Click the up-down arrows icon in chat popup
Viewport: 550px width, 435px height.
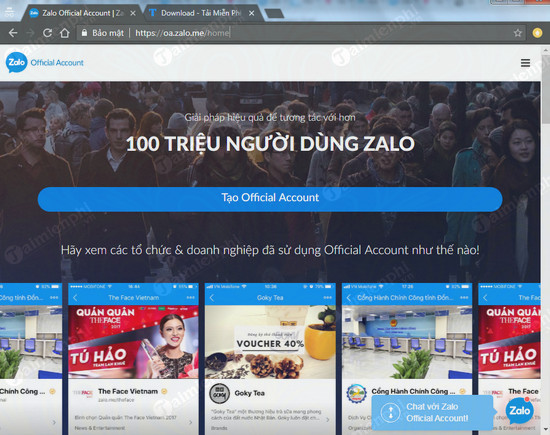click(390, 413)
